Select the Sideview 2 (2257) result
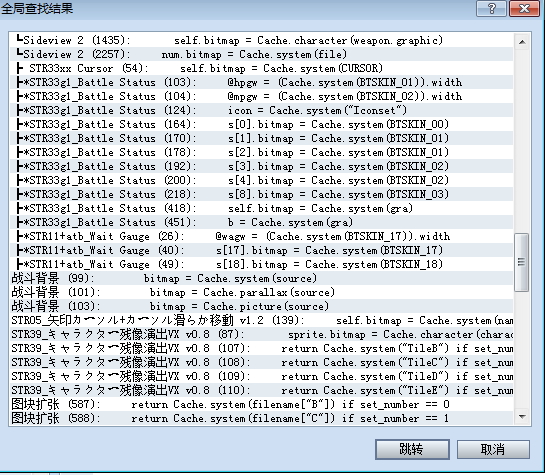This screenshot has width=545, height=475. (x=261, y=54)
